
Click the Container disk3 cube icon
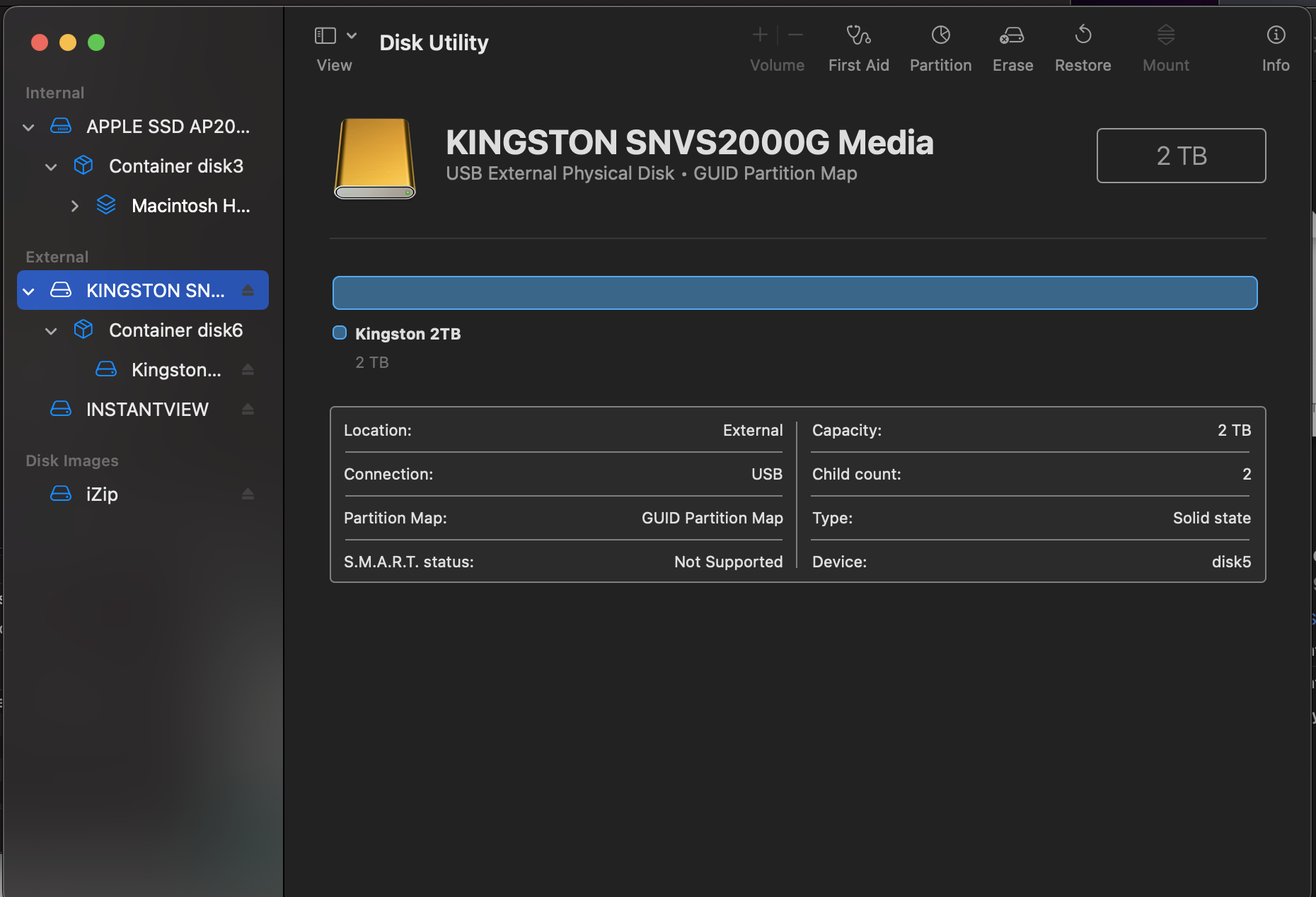click(x=83, y=166)
